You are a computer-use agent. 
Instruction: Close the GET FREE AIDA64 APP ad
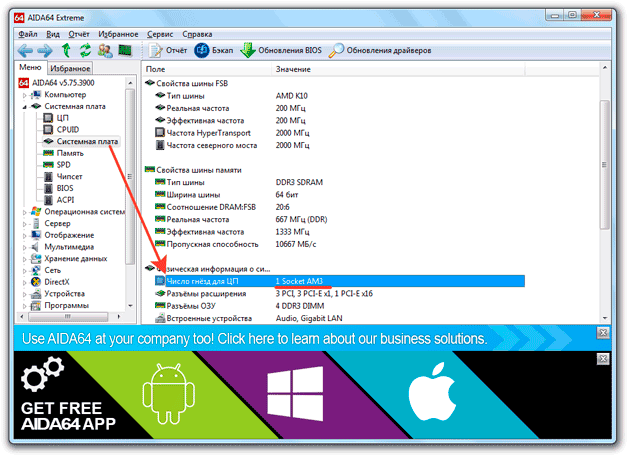603,359
